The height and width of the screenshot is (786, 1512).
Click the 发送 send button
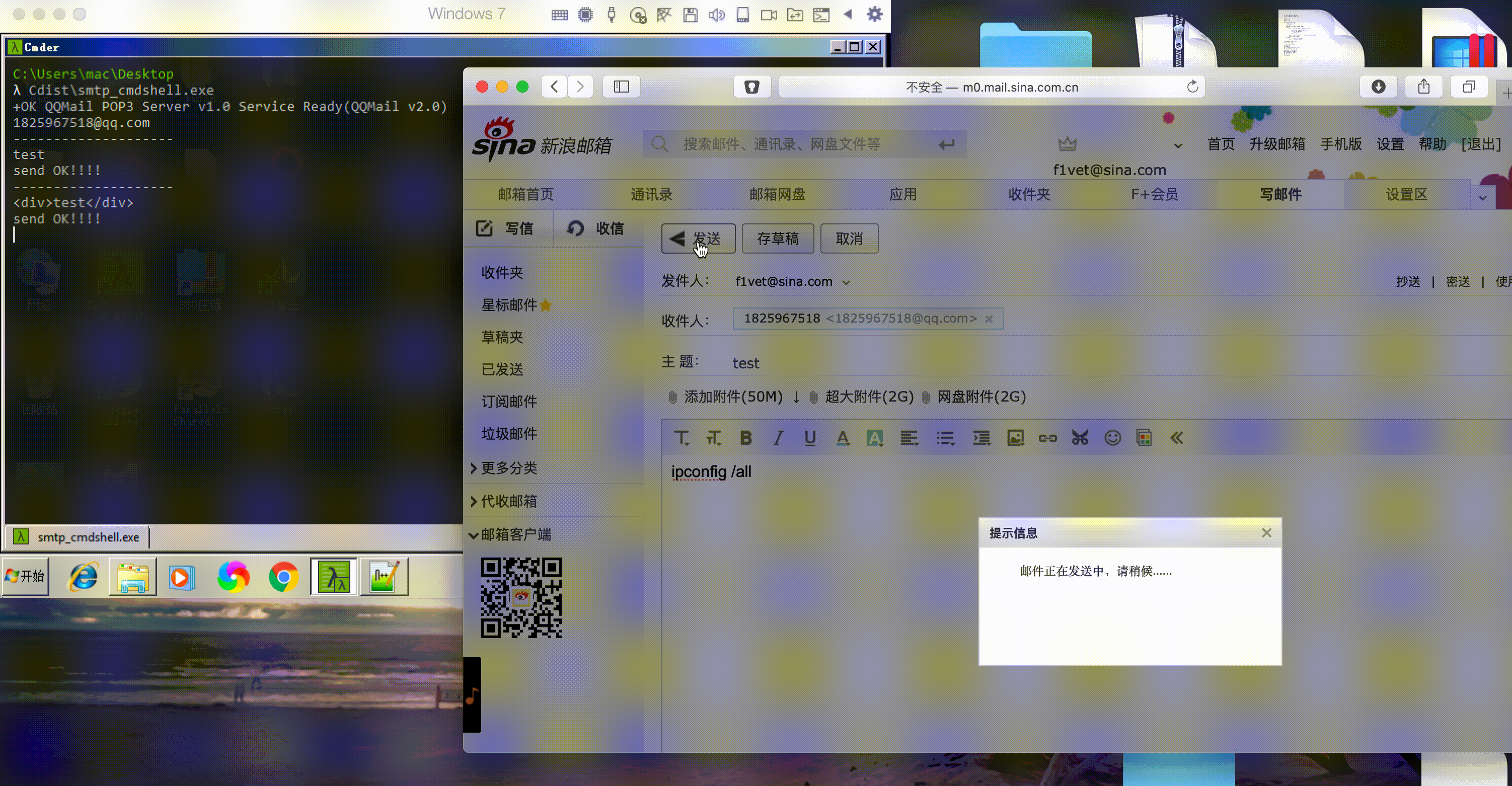click(699, 239)
